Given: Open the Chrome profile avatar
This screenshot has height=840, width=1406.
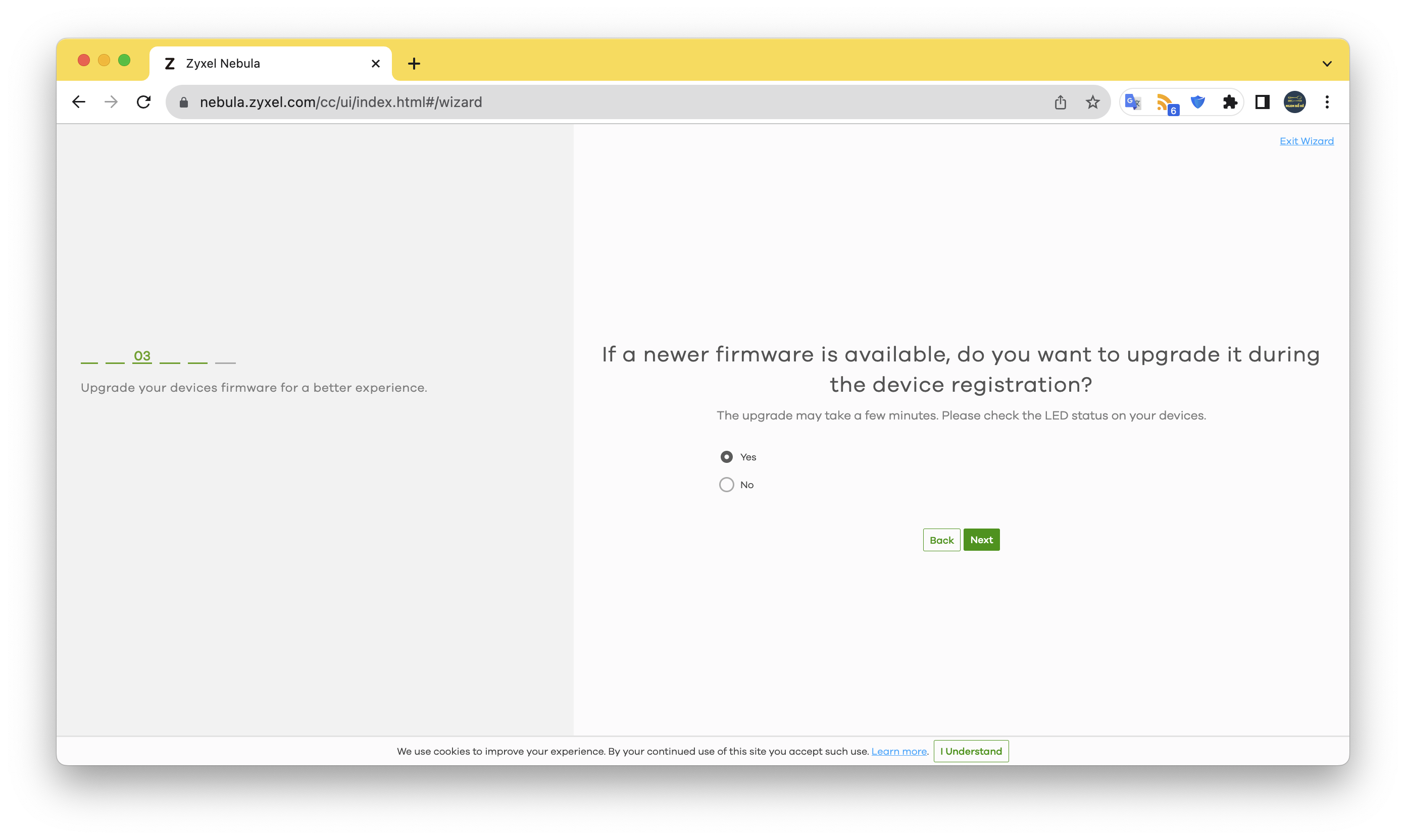Looking at the screenshot, I should tap(1294, 102).
